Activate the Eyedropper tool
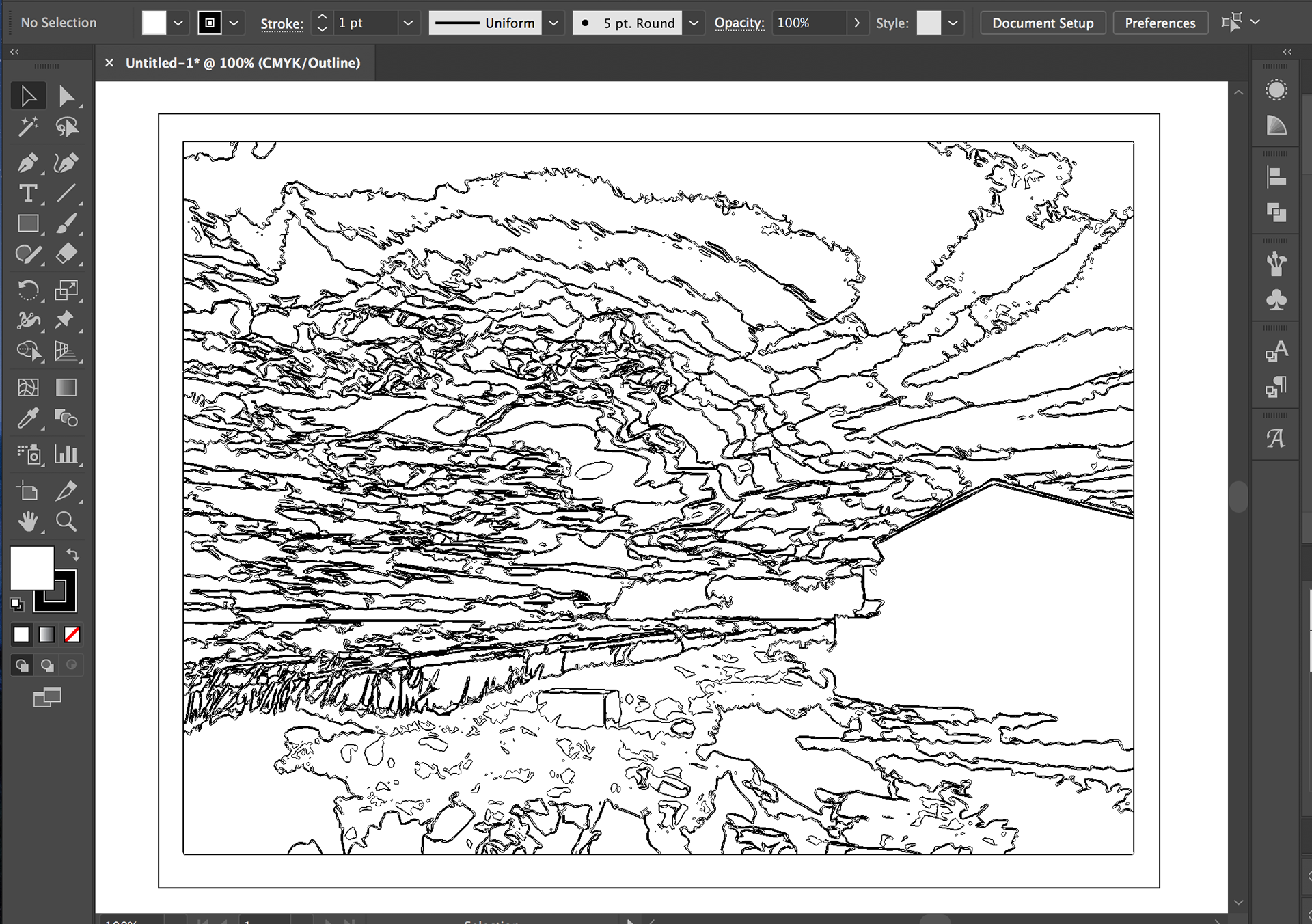This screenshot has height=924, width=1312. pos(28,418)
